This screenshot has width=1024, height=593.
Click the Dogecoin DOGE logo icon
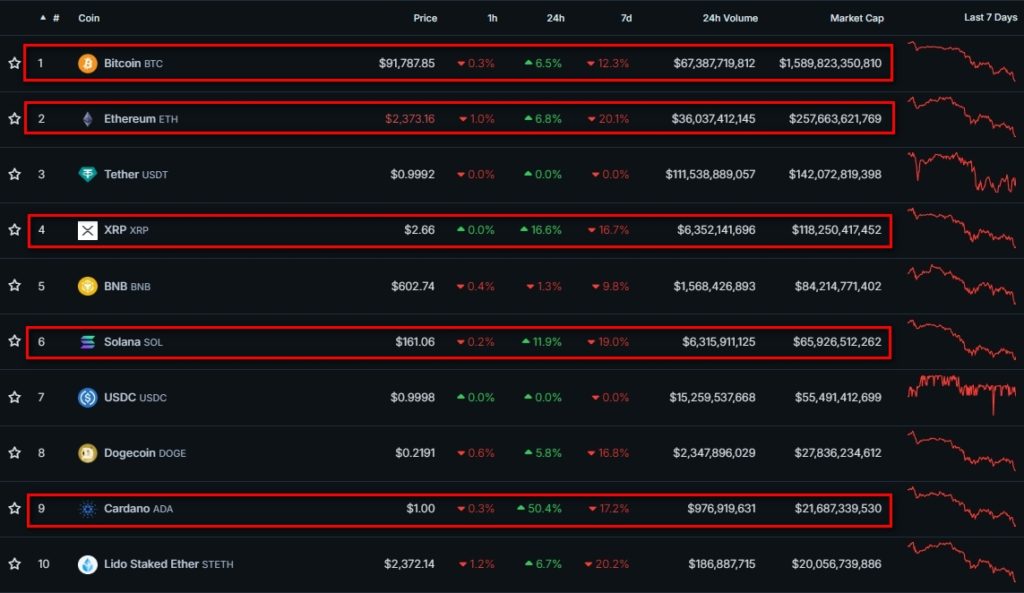tap(88, 453)
